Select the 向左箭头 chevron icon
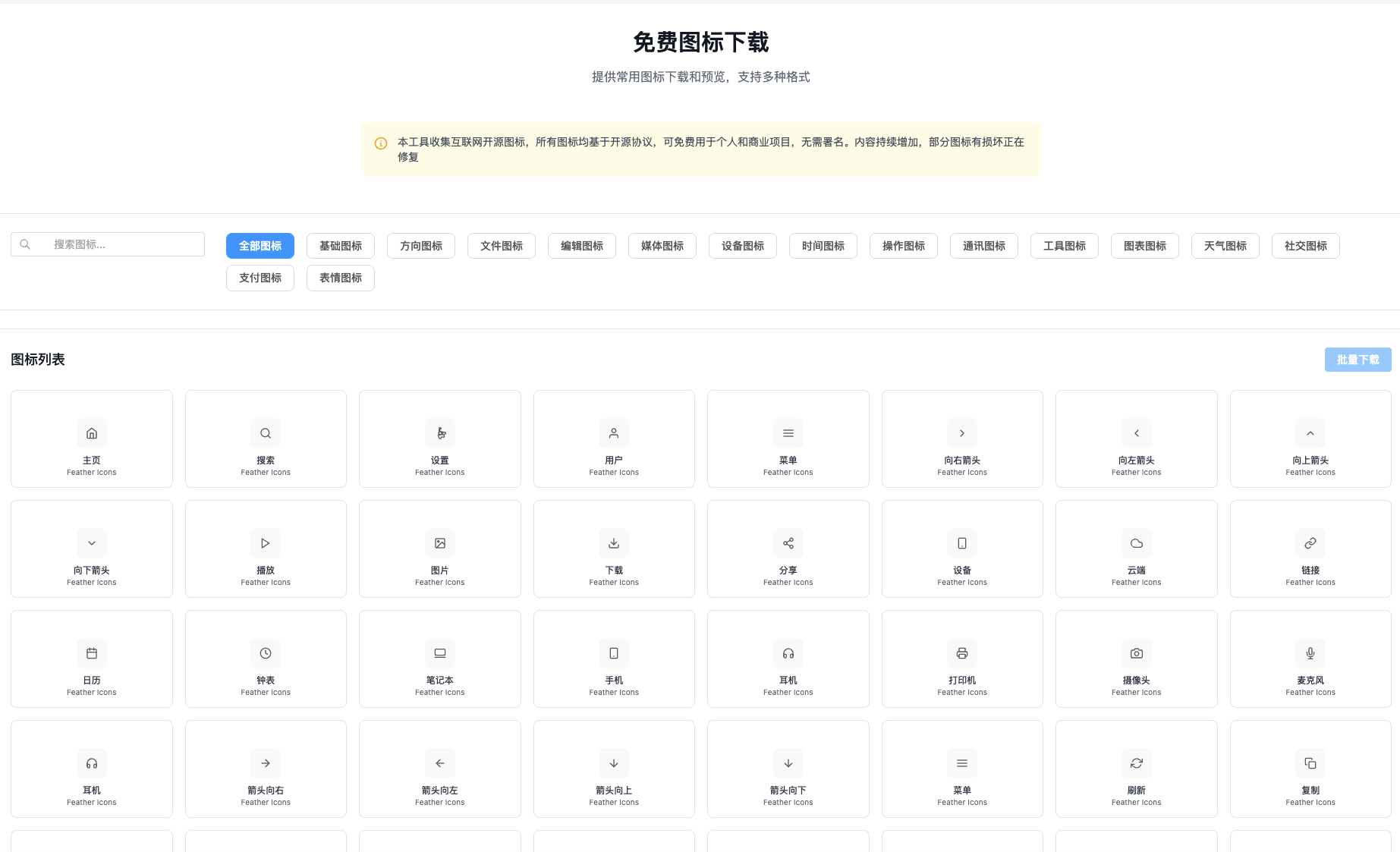 coord(1137,433)
